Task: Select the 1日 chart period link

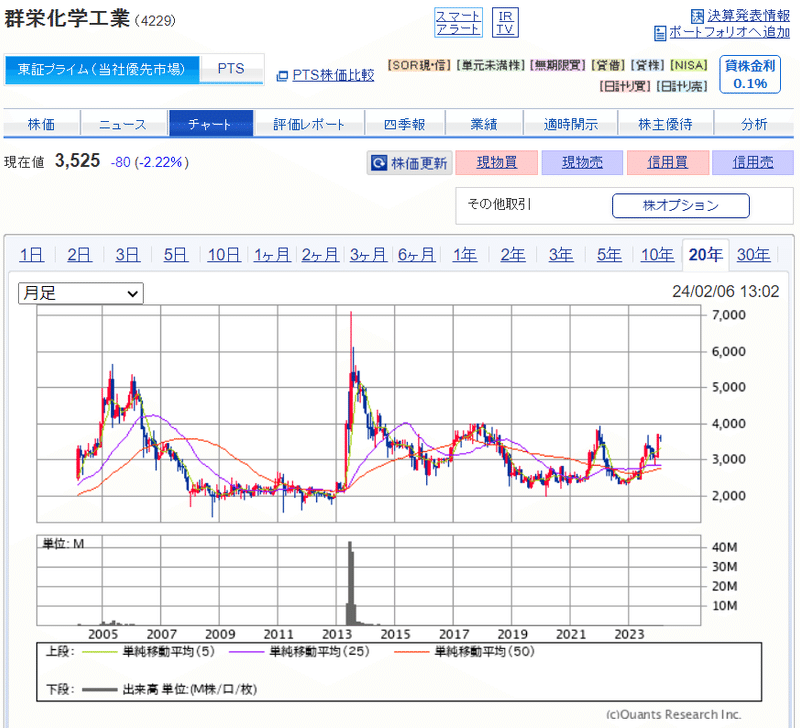Action: (31, 255)
